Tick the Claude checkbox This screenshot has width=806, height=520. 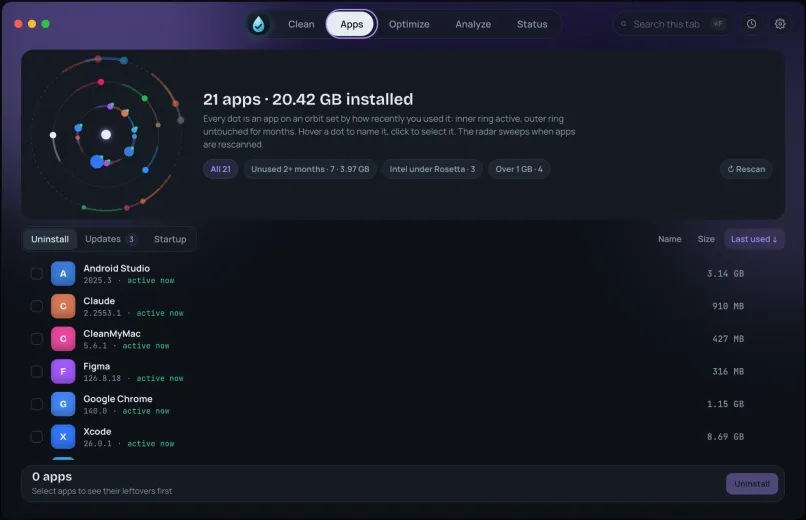[36, 306]
